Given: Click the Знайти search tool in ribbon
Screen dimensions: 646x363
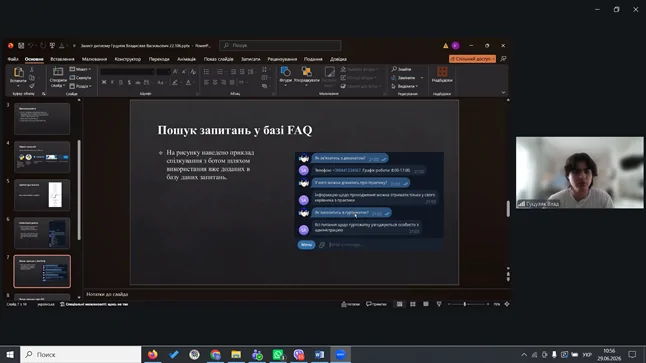Looking at the screenshot, I should 402,69.
